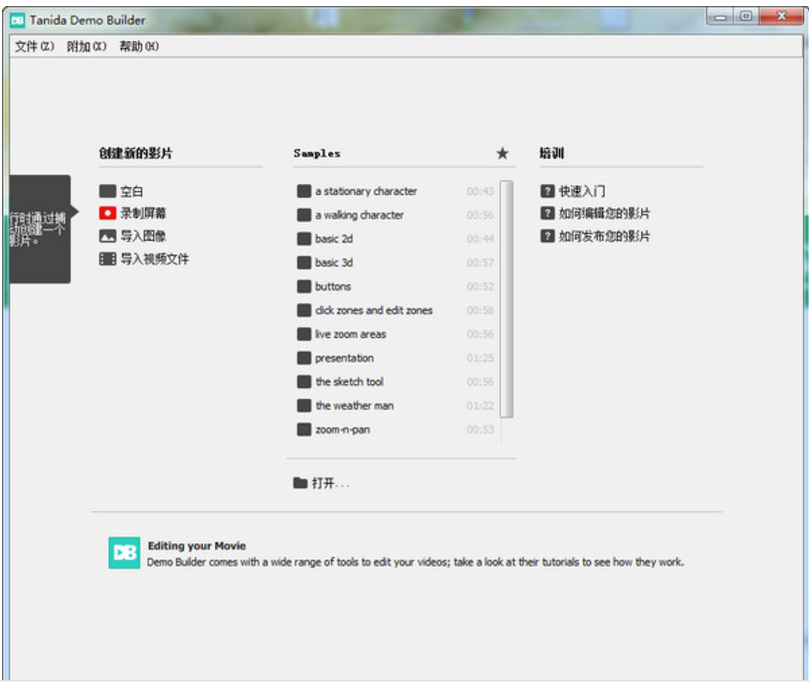Click the question mark icon for 快速入门
Image resolution: width=809 pixels, height=684 pixels.
(x=547, y=191)
